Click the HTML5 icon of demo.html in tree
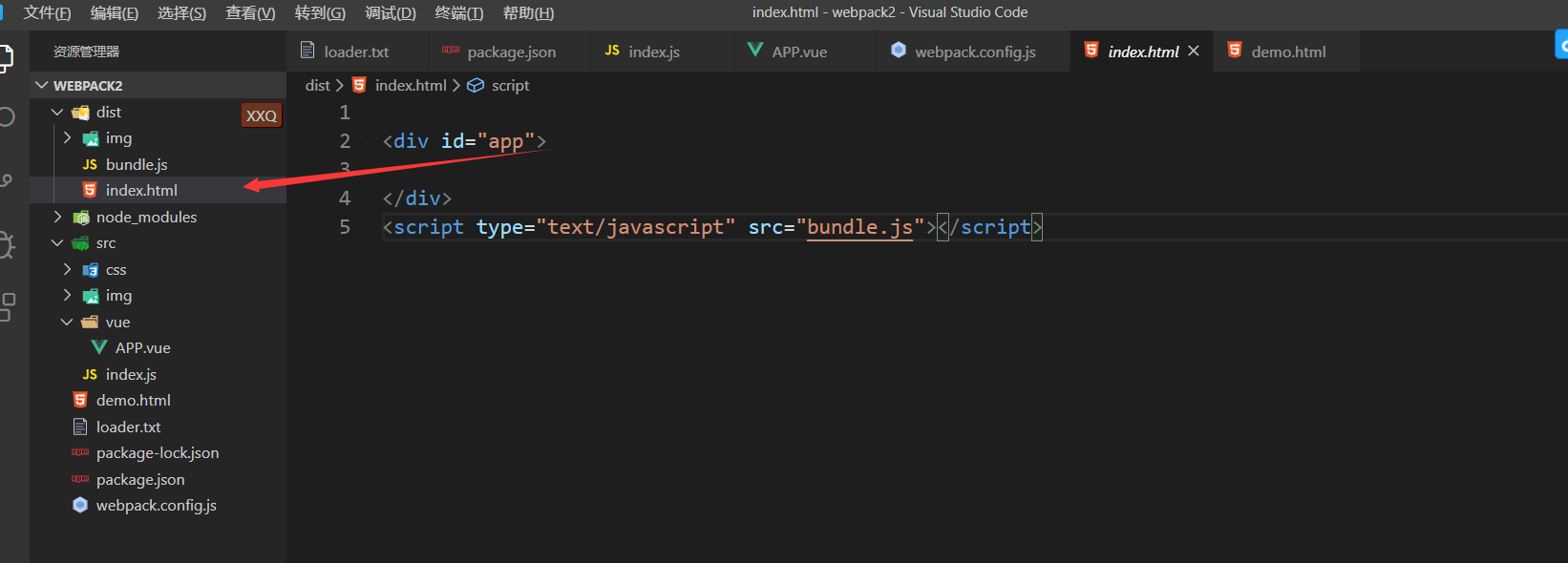The image size is (1568, 563). [80, 400]
